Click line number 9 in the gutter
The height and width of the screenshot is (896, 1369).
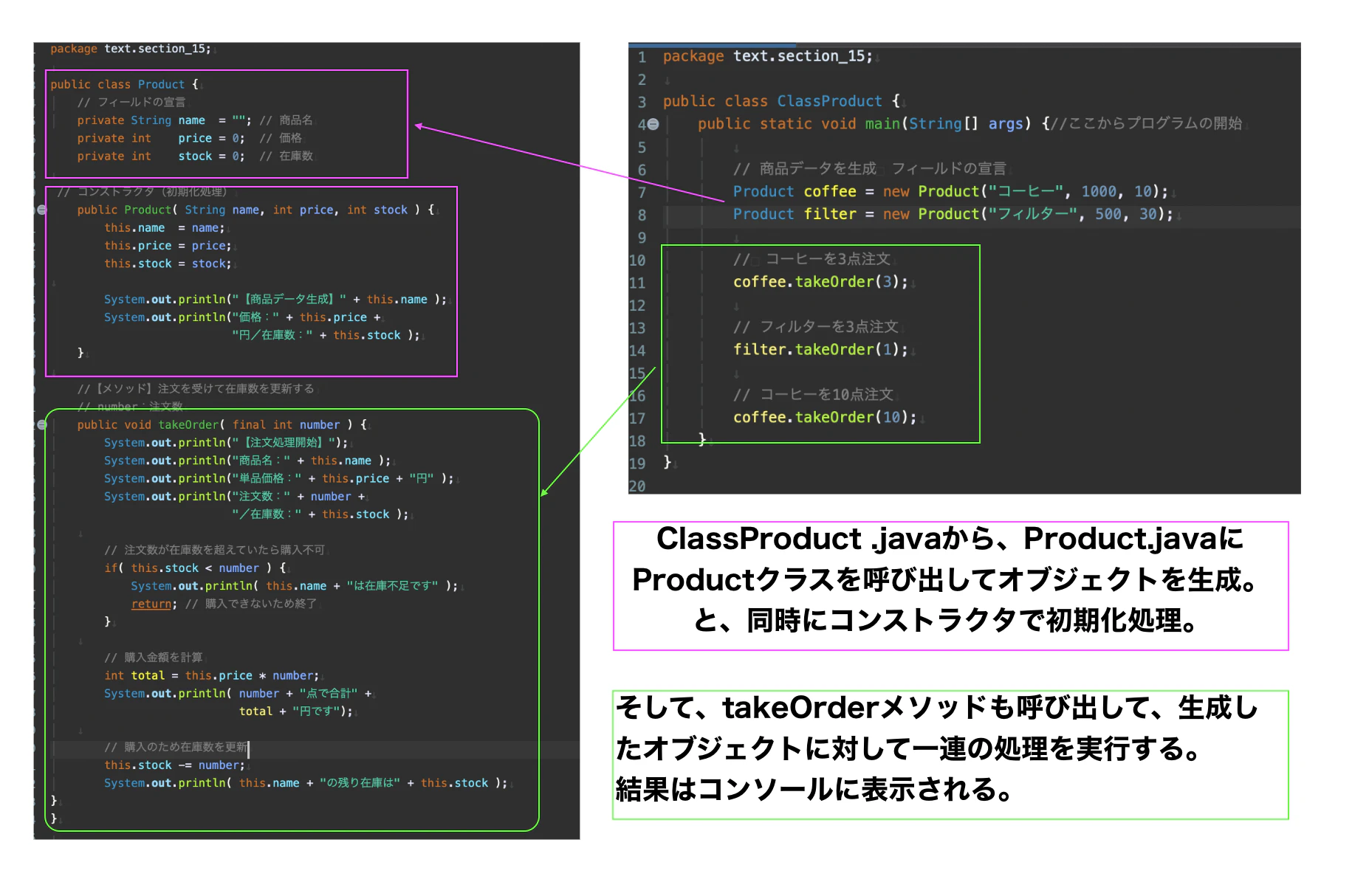[x=642, y=238]
